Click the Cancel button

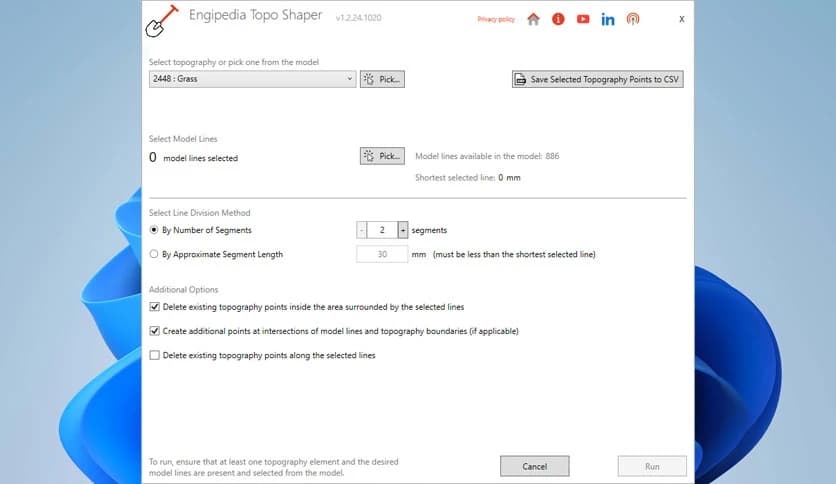pyautogui.click(x=534, y=466)
